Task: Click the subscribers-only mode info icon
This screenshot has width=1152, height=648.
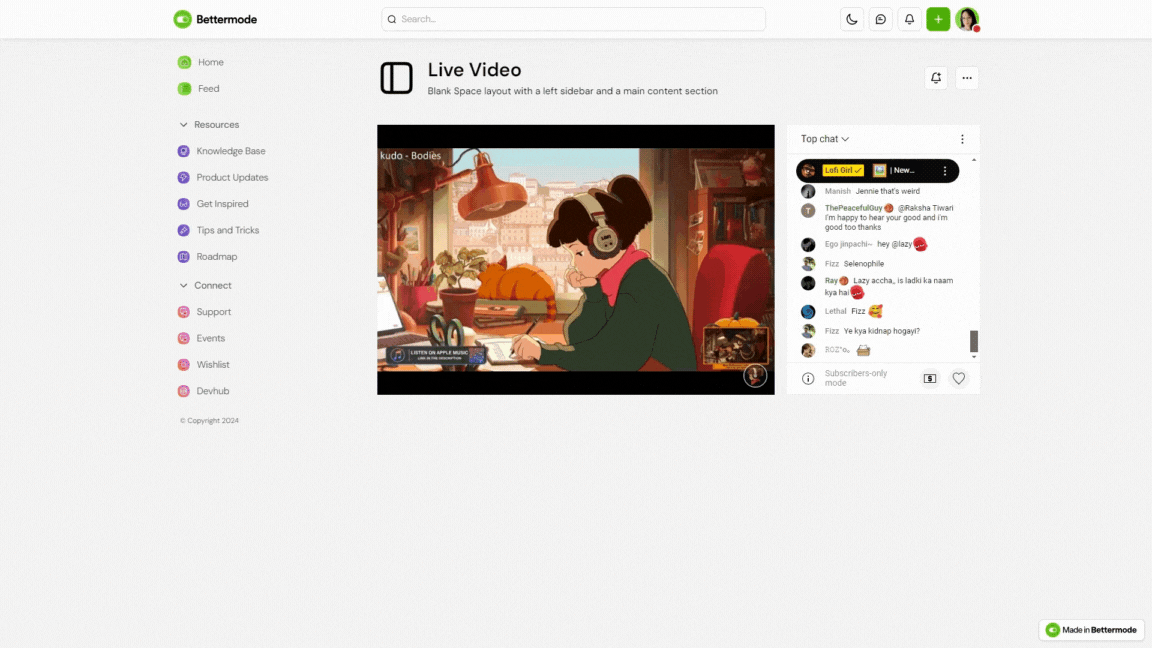Action: [808, 378]
